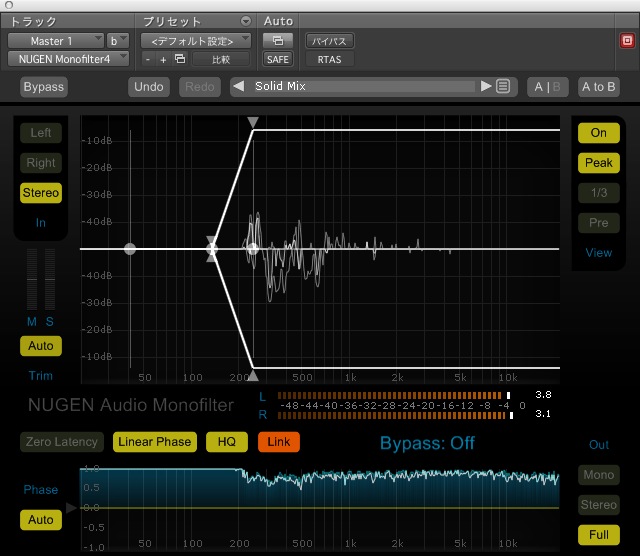The image size is (640, 556).
Task: Load the next preset with the right arrow
Action: tap(486, 87)
